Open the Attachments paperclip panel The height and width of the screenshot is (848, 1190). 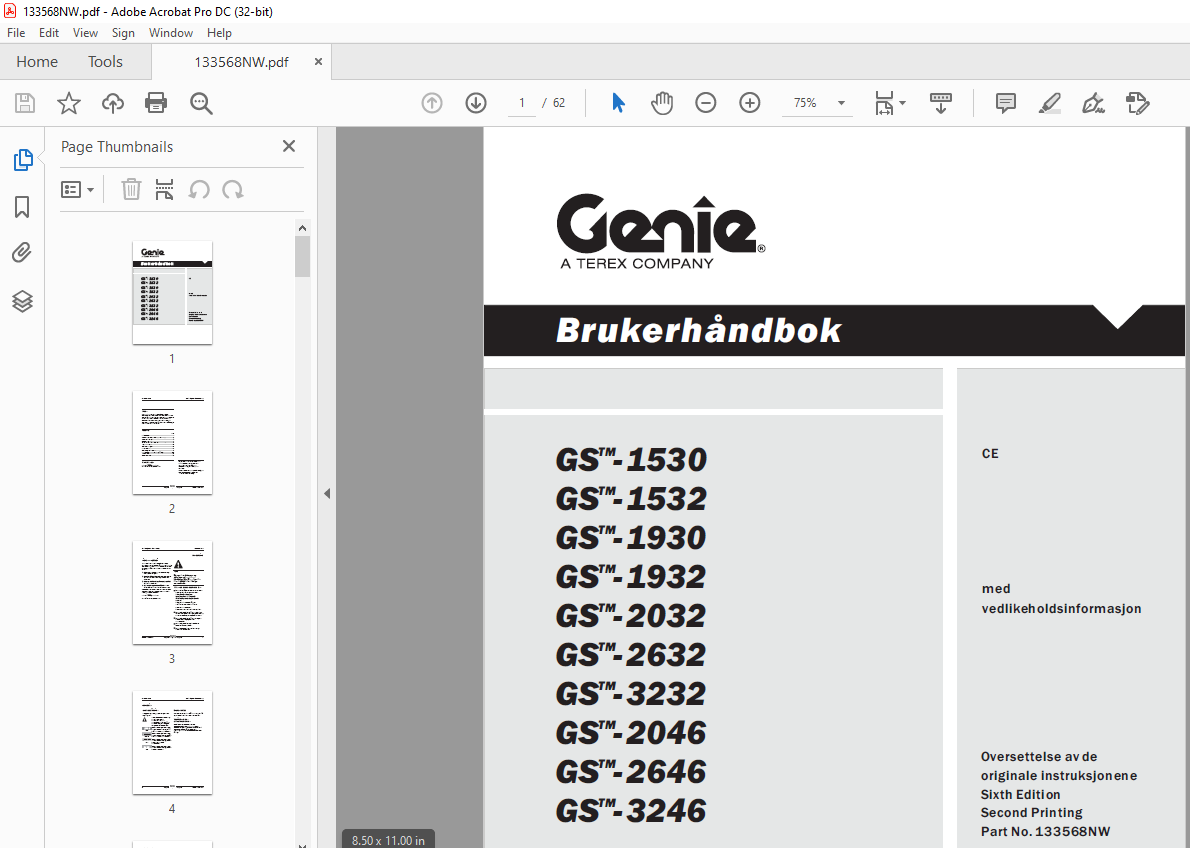point(22,253)
